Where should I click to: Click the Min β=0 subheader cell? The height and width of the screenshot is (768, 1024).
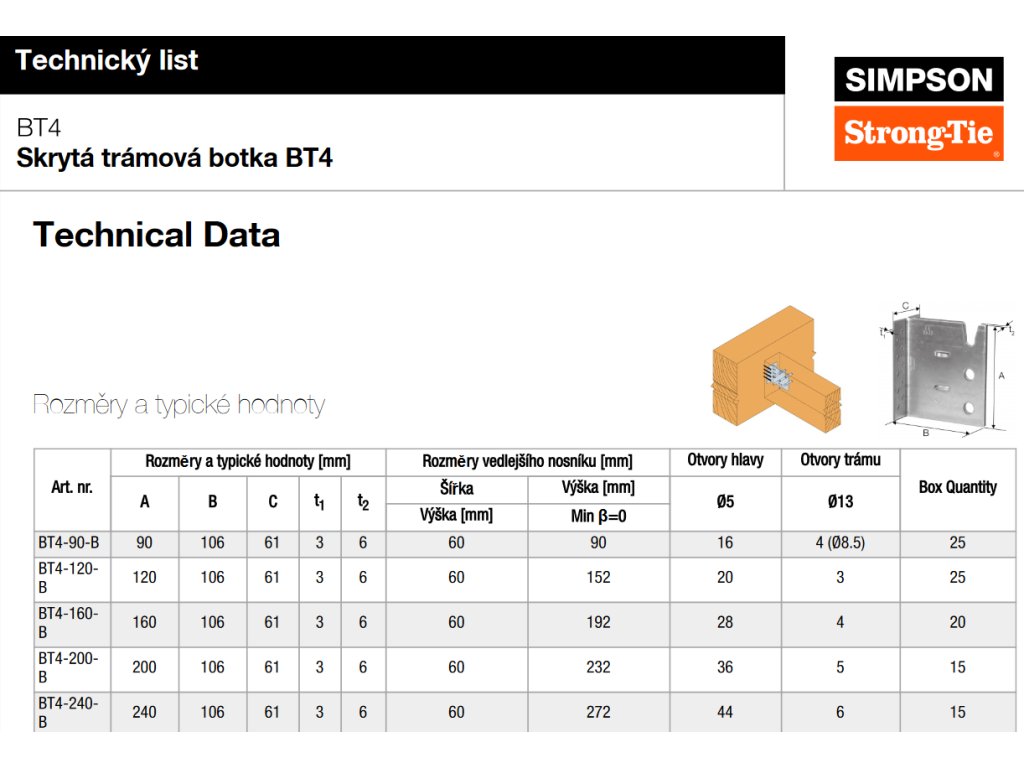coord(598,517)
